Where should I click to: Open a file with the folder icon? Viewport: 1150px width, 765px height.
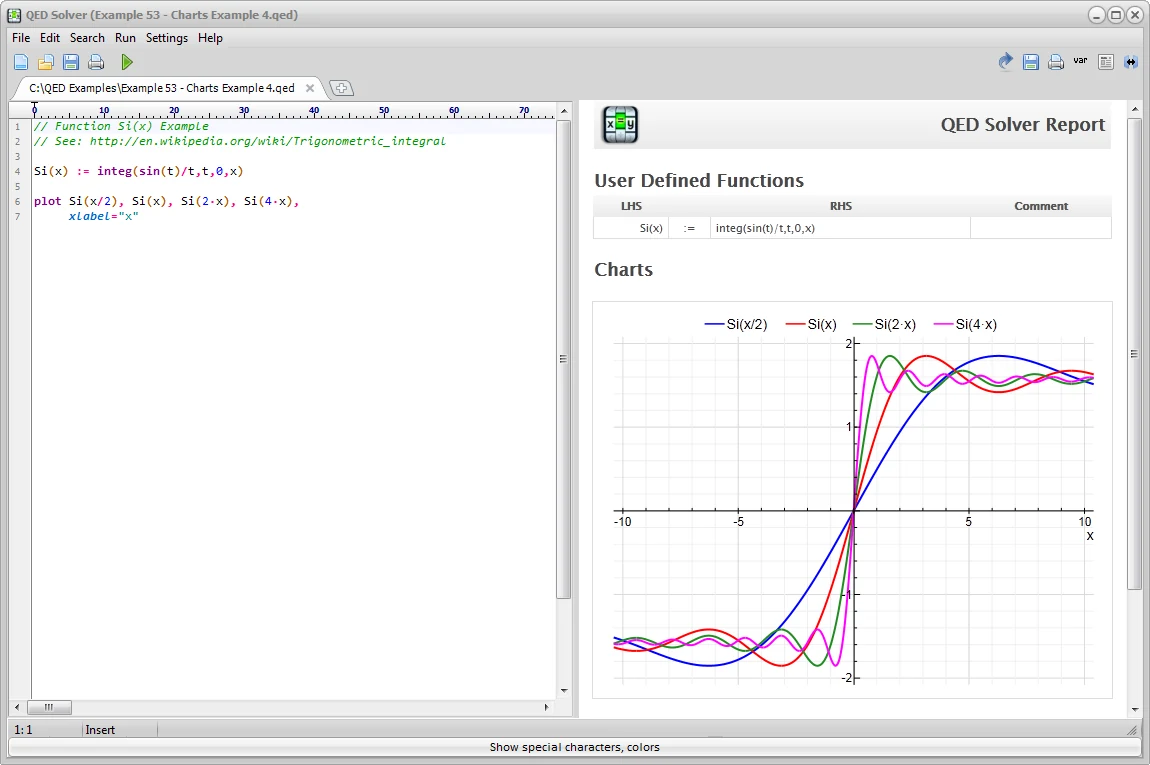46,62
